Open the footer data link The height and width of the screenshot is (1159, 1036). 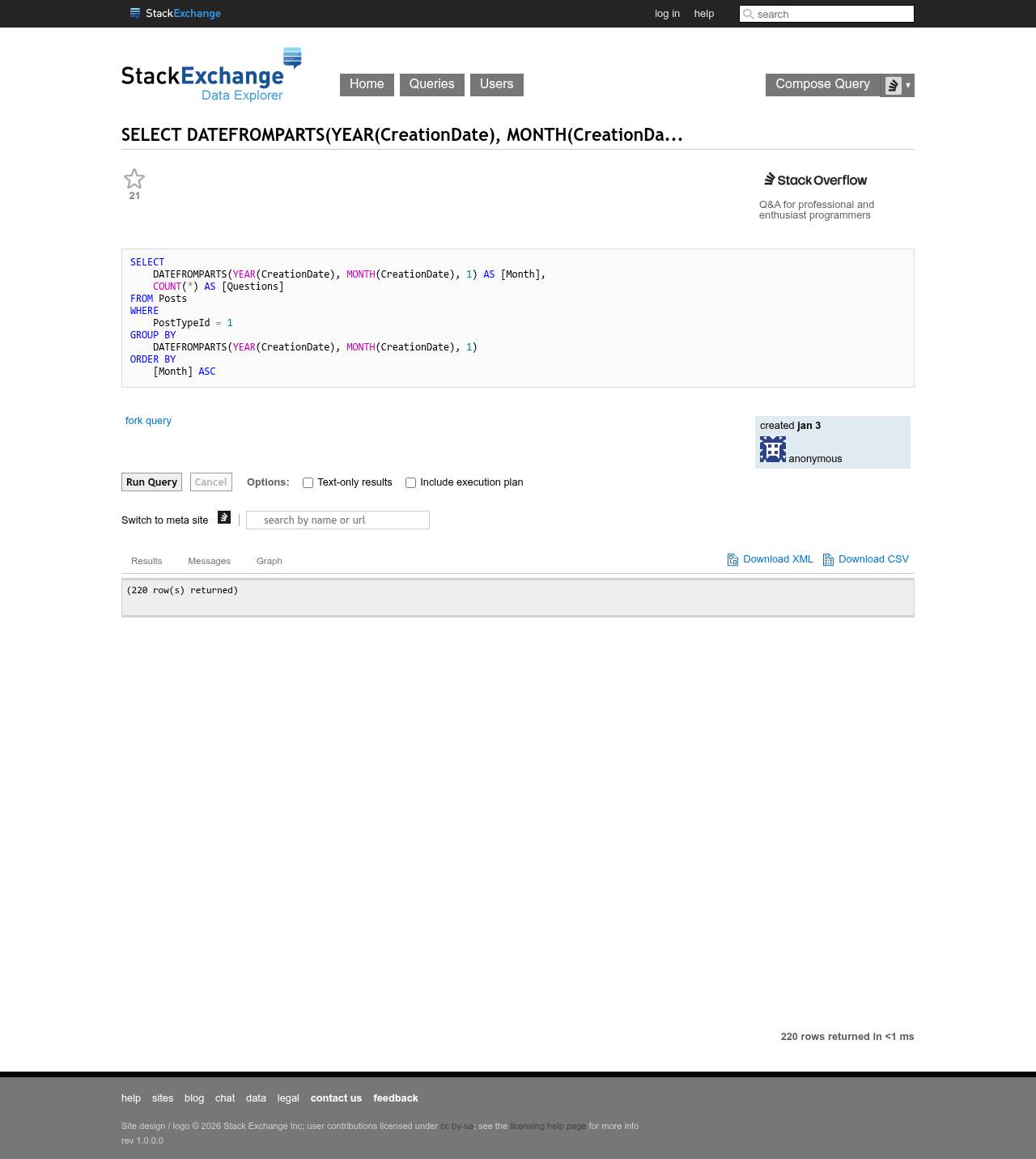[x=256, y=1098]
